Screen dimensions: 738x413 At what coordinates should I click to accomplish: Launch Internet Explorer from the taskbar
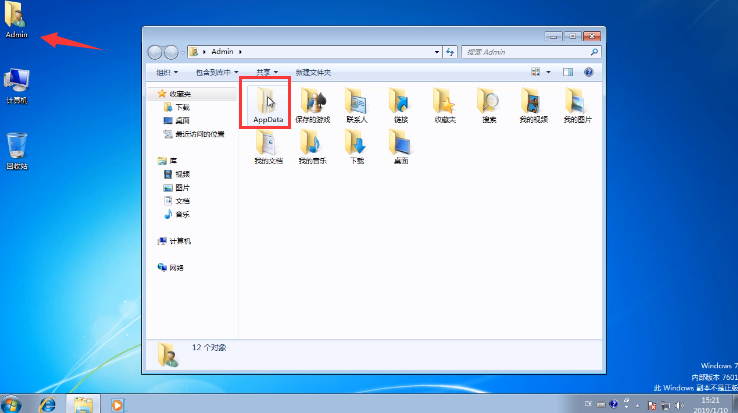(46, 404)
